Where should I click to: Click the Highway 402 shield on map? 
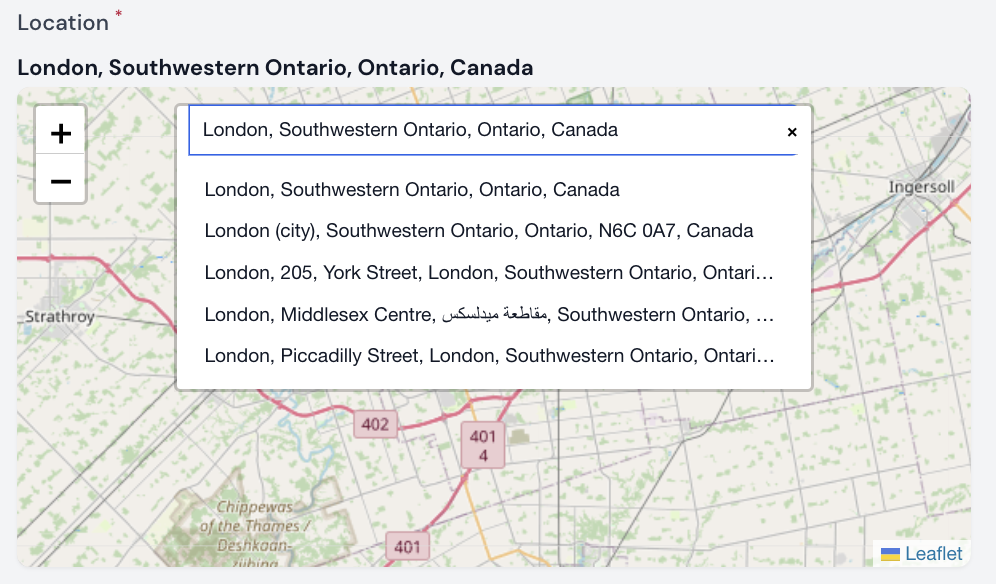click(375, 424)
